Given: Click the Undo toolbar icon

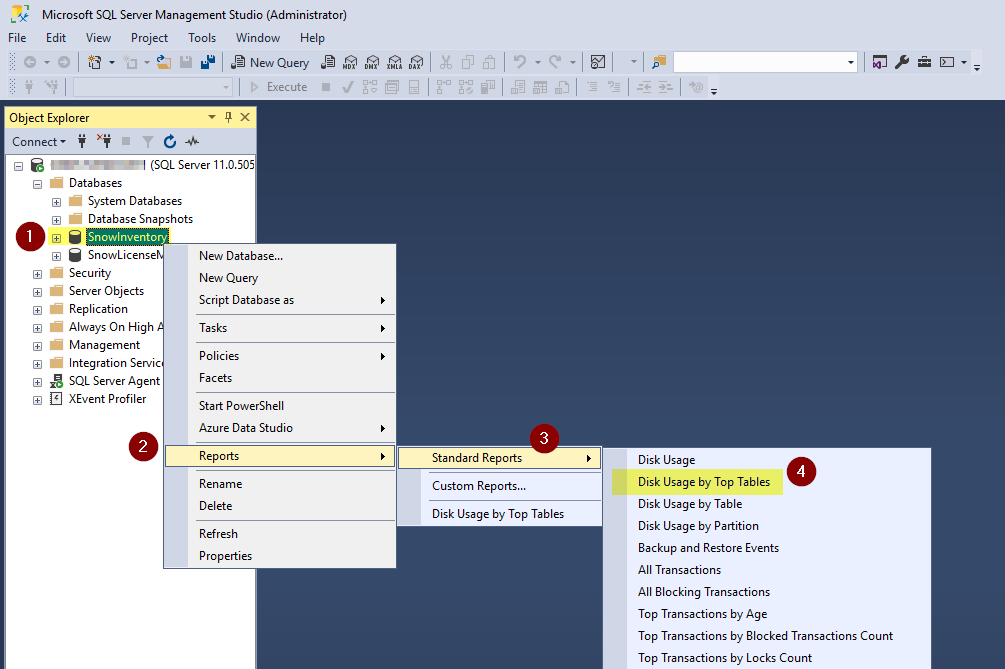Looking at the screenshot, I should pos(520,62).
